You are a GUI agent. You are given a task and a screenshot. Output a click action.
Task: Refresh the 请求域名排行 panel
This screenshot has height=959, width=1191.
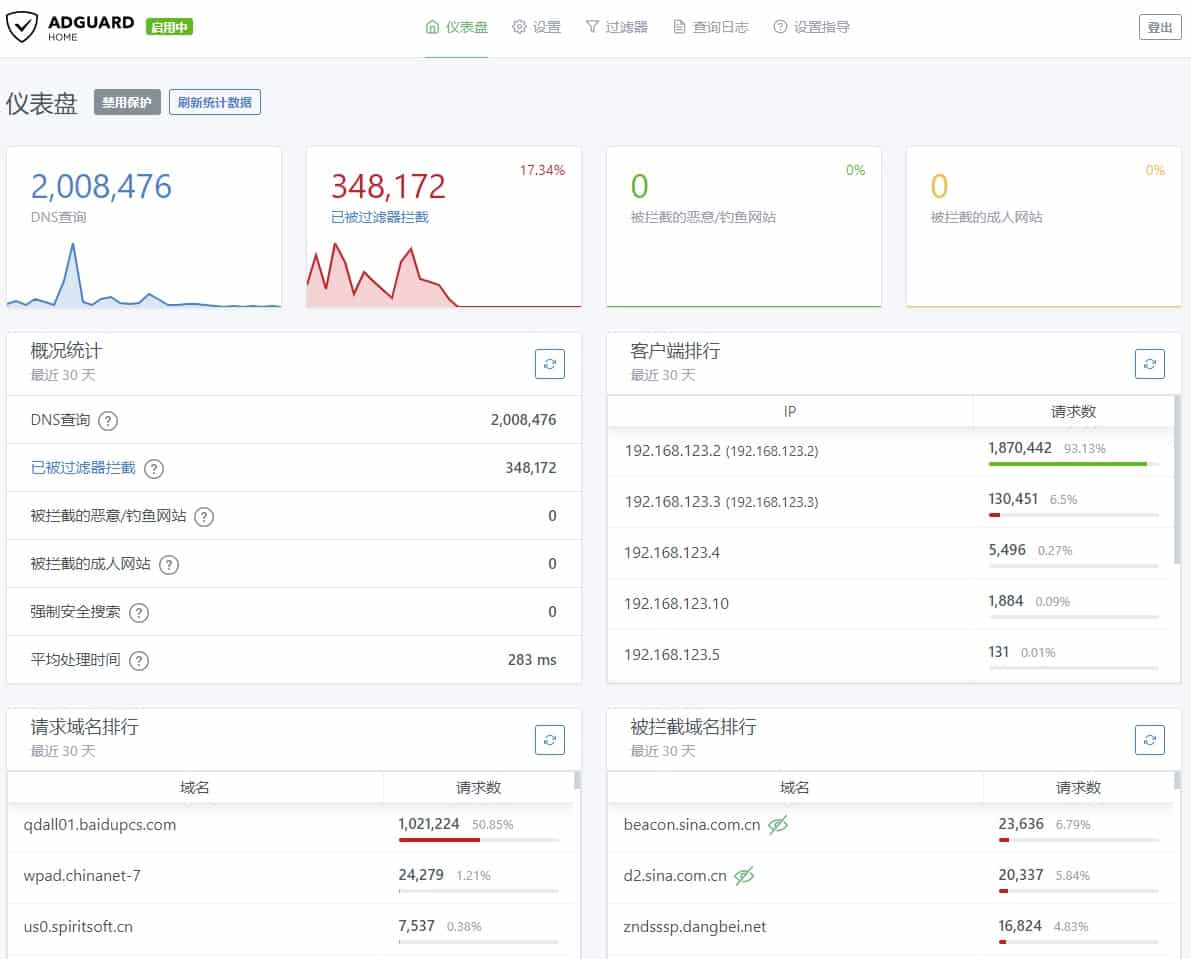pyautogui.click(x=549, y=740)
